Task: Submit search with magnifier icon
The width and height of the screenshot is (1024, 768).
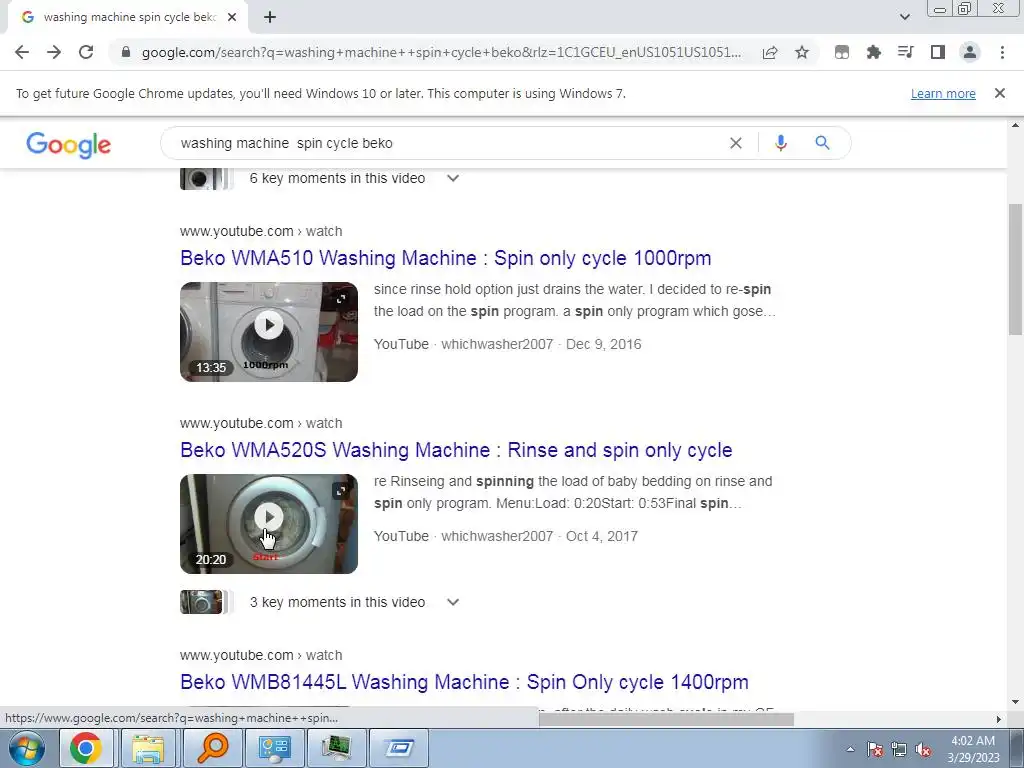Action: click(822, 143)
